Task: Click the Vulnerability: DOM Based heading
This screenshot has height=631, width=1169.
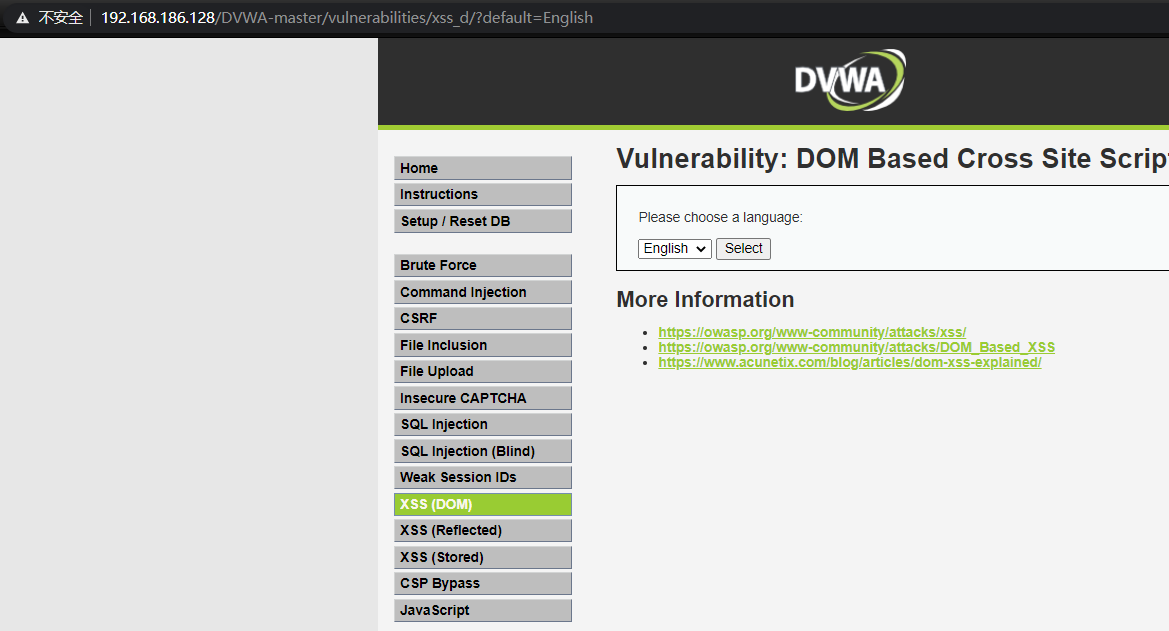Action: (x=892, y=158)
